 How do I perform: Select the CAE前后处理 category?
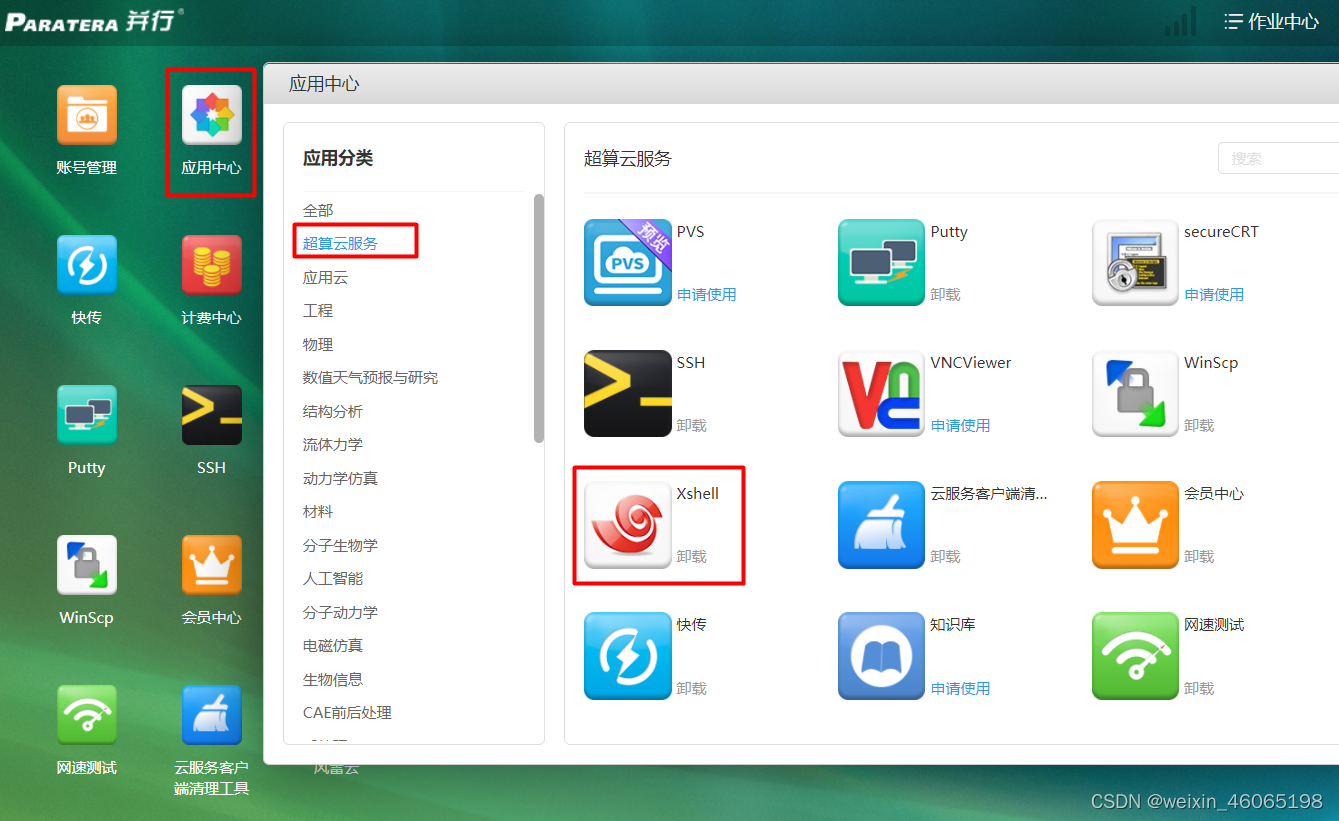[347, 712]
